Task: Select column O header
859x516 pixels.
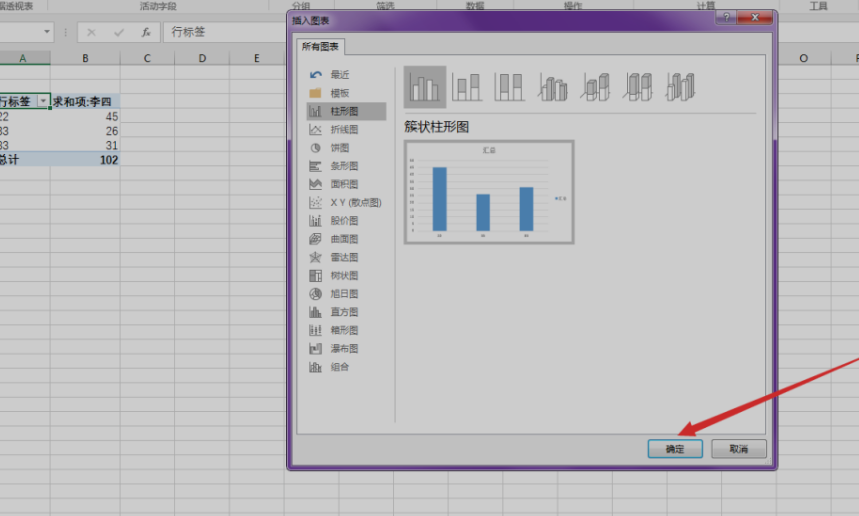Action: click(804, 58)
